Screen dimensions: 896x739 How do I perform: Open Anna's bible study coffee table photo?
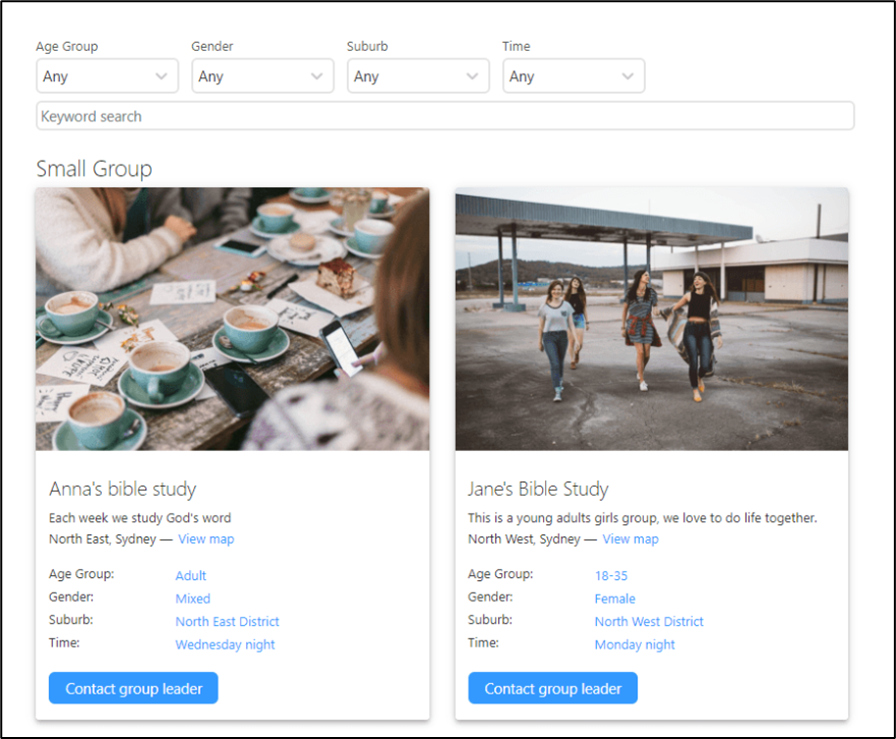(233, 319)
